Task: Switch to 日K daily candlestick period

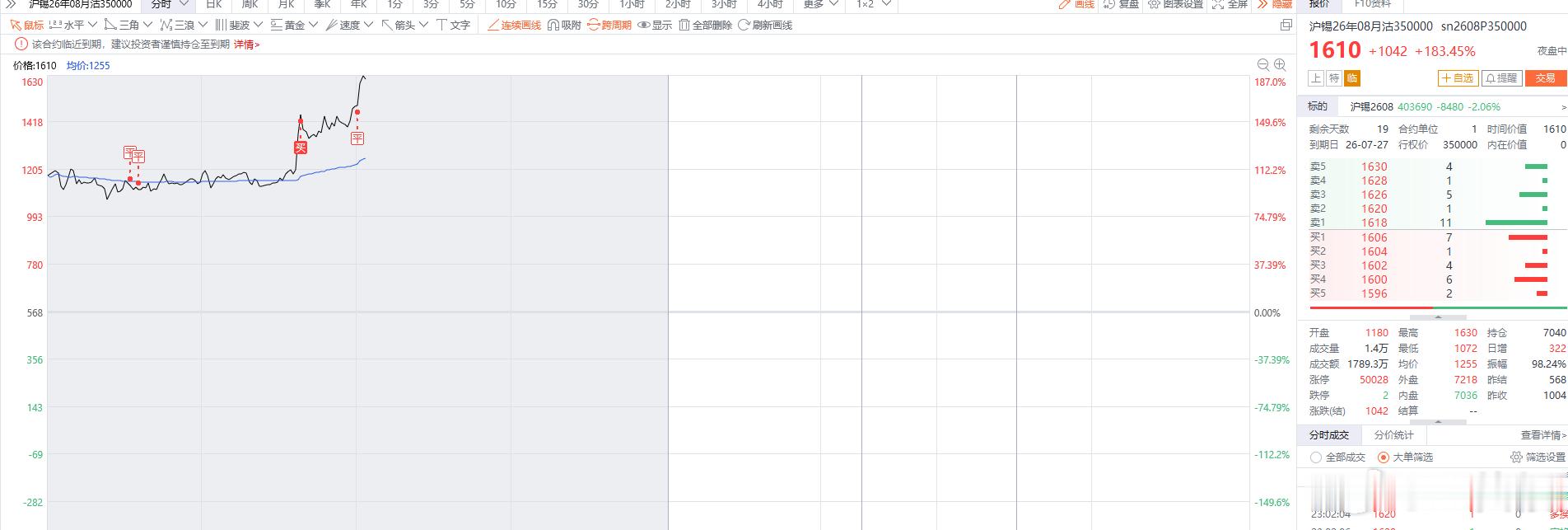Action: [x=213, y=4]
